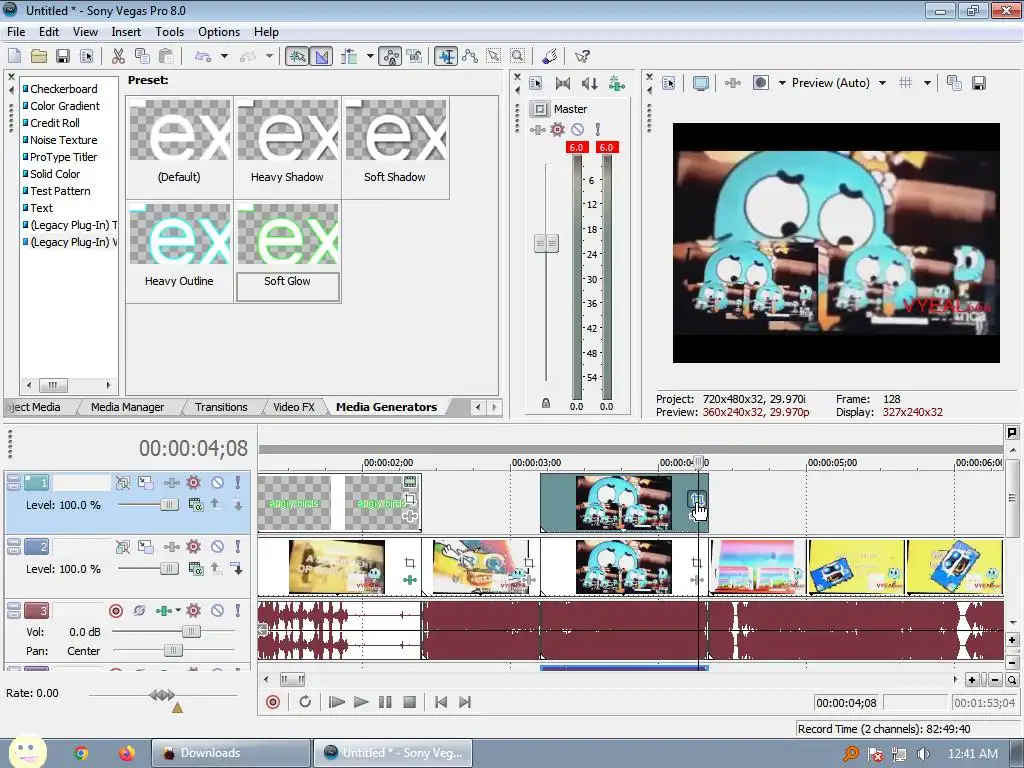Go to End of project button
The height and width of the screenshot is (768, 1024).
click(x=465, y=702)
